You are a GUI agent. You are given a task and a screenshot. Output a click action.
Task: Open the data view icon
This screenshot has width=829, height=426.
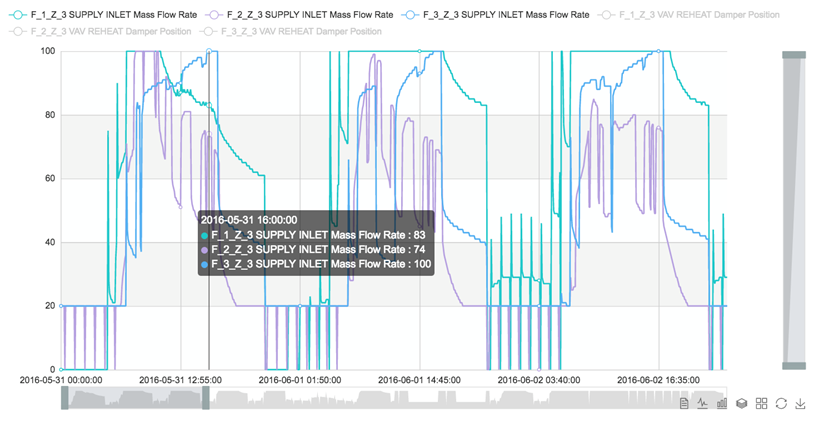coord(684,403)
